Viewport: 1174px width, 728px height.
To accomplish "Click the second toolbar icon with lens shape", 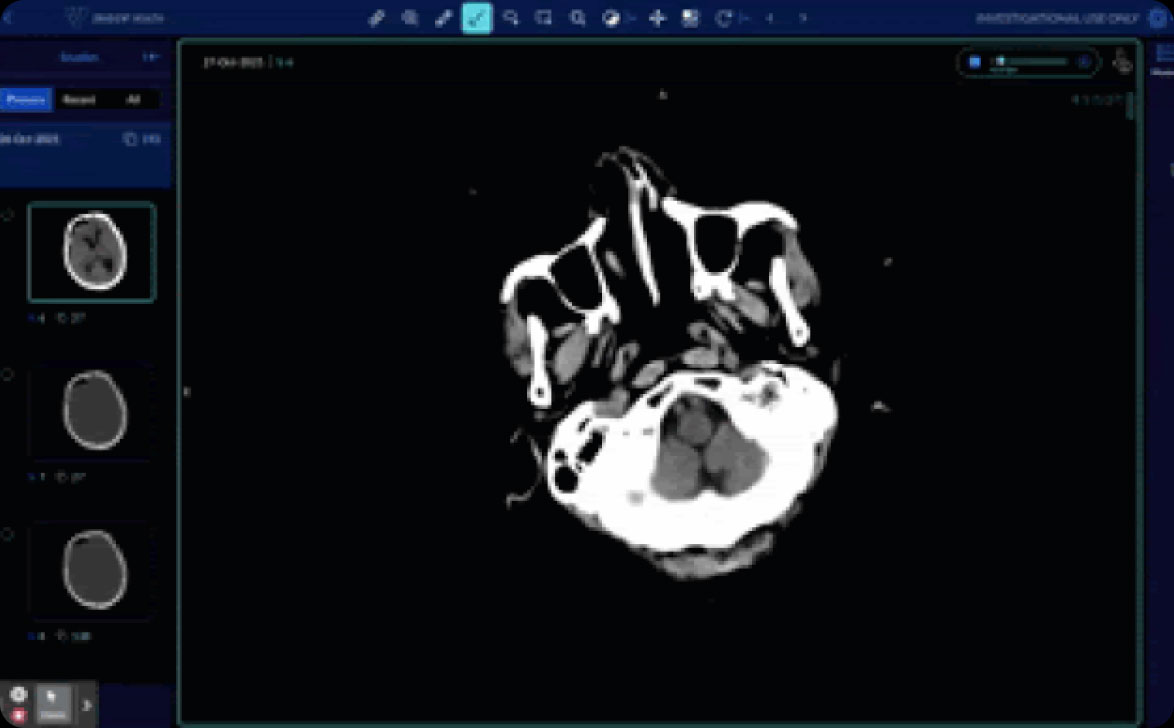I will [x=410, y=18].
